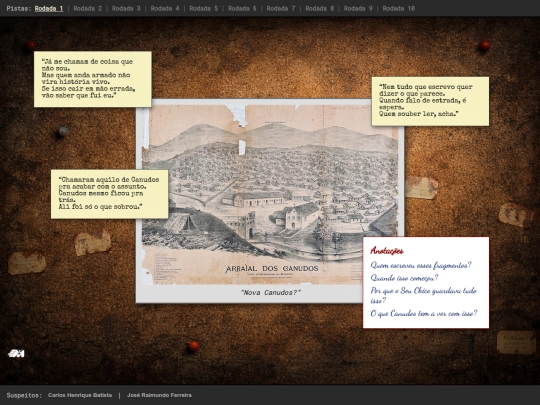
Task: Open note starting "Nem tudo que escrevo"
Action: [430, 101]
